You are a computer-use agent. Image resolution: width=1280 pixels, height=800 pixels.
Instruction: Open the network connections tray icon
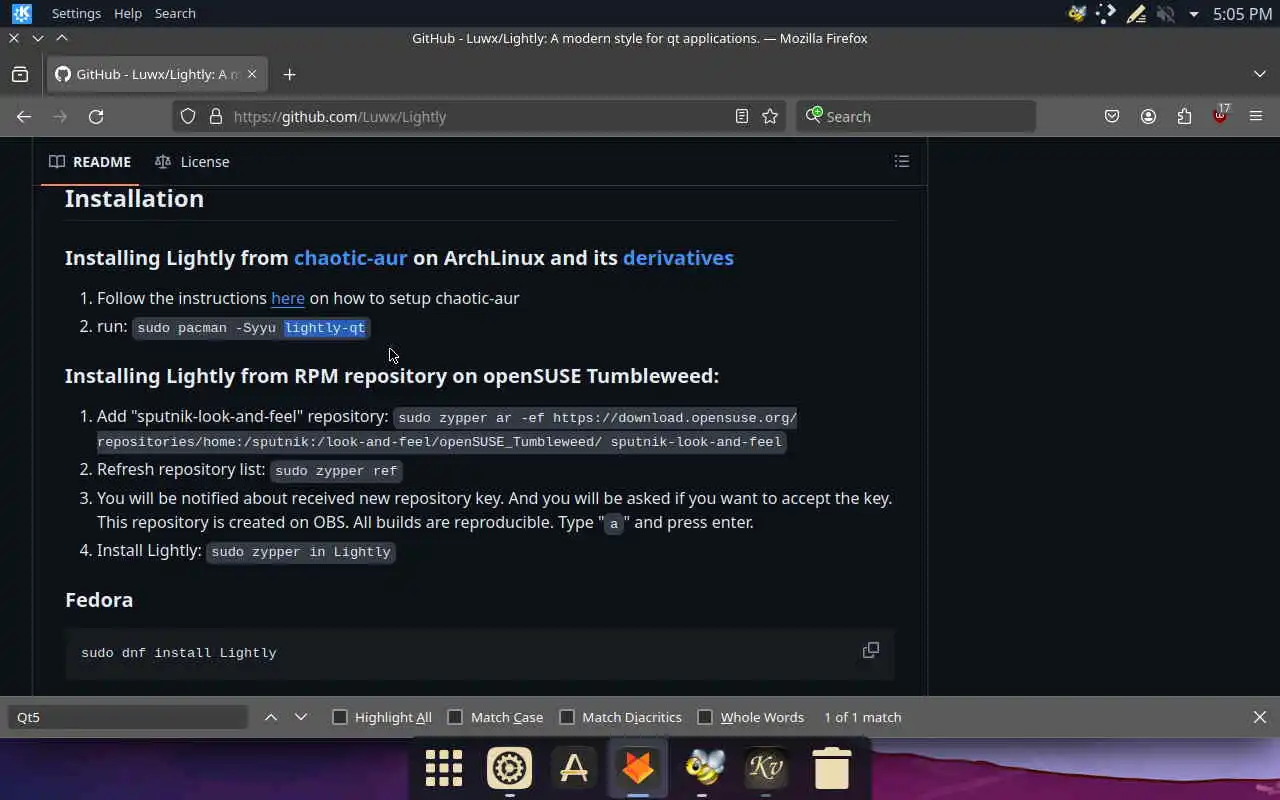coord(1106,14)
